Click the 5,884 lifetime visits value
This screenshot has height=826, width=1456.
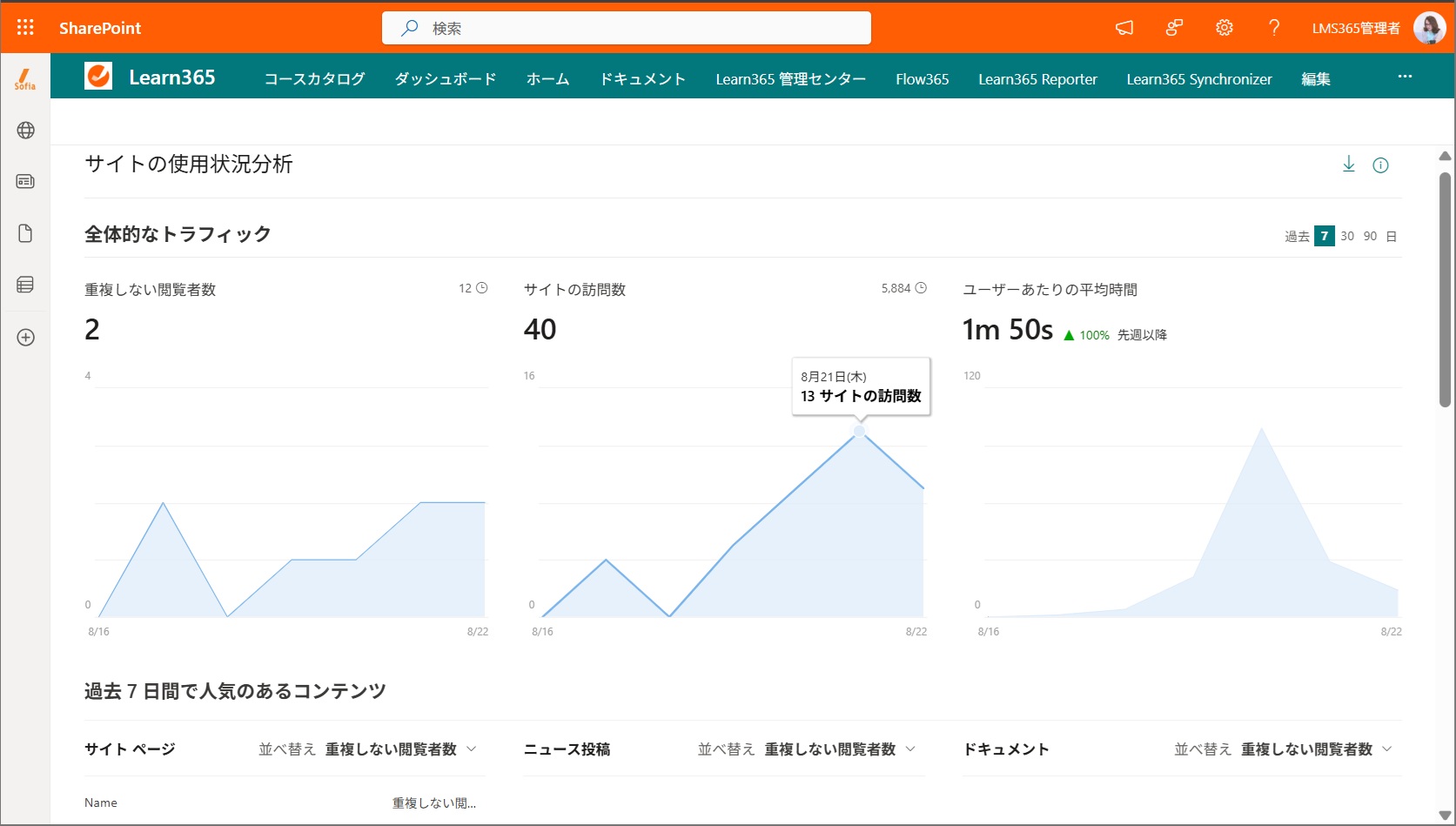click(896, 288)
